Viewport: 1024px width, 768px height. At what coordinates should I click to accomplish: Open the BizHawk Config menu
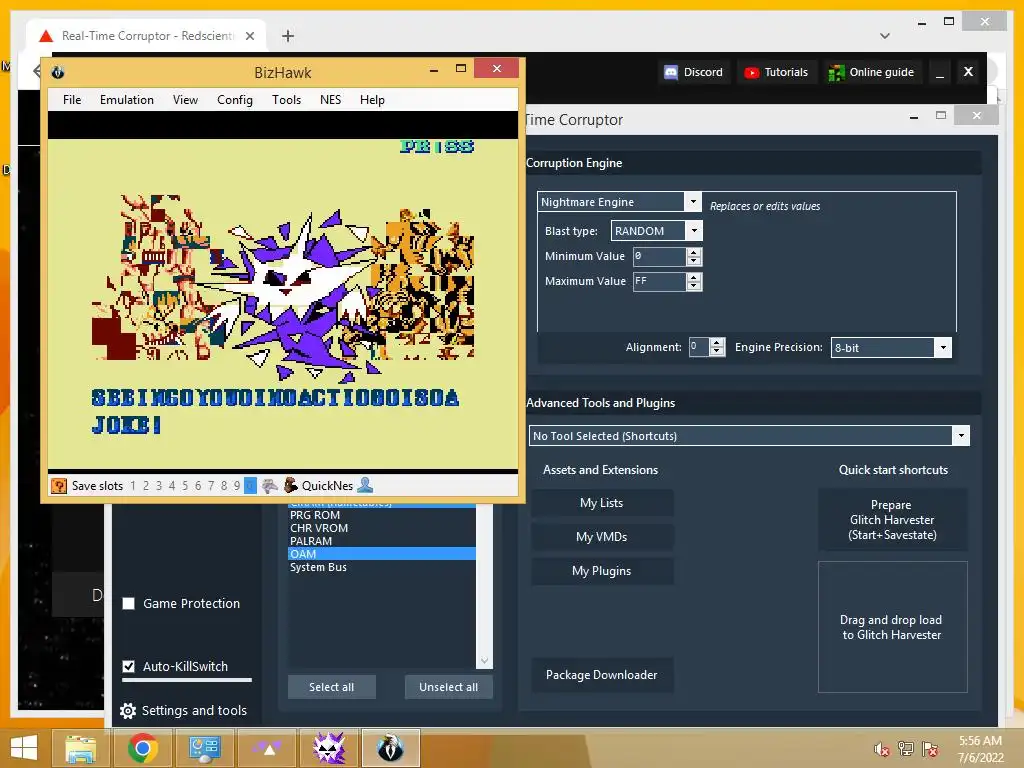[234, 100]
